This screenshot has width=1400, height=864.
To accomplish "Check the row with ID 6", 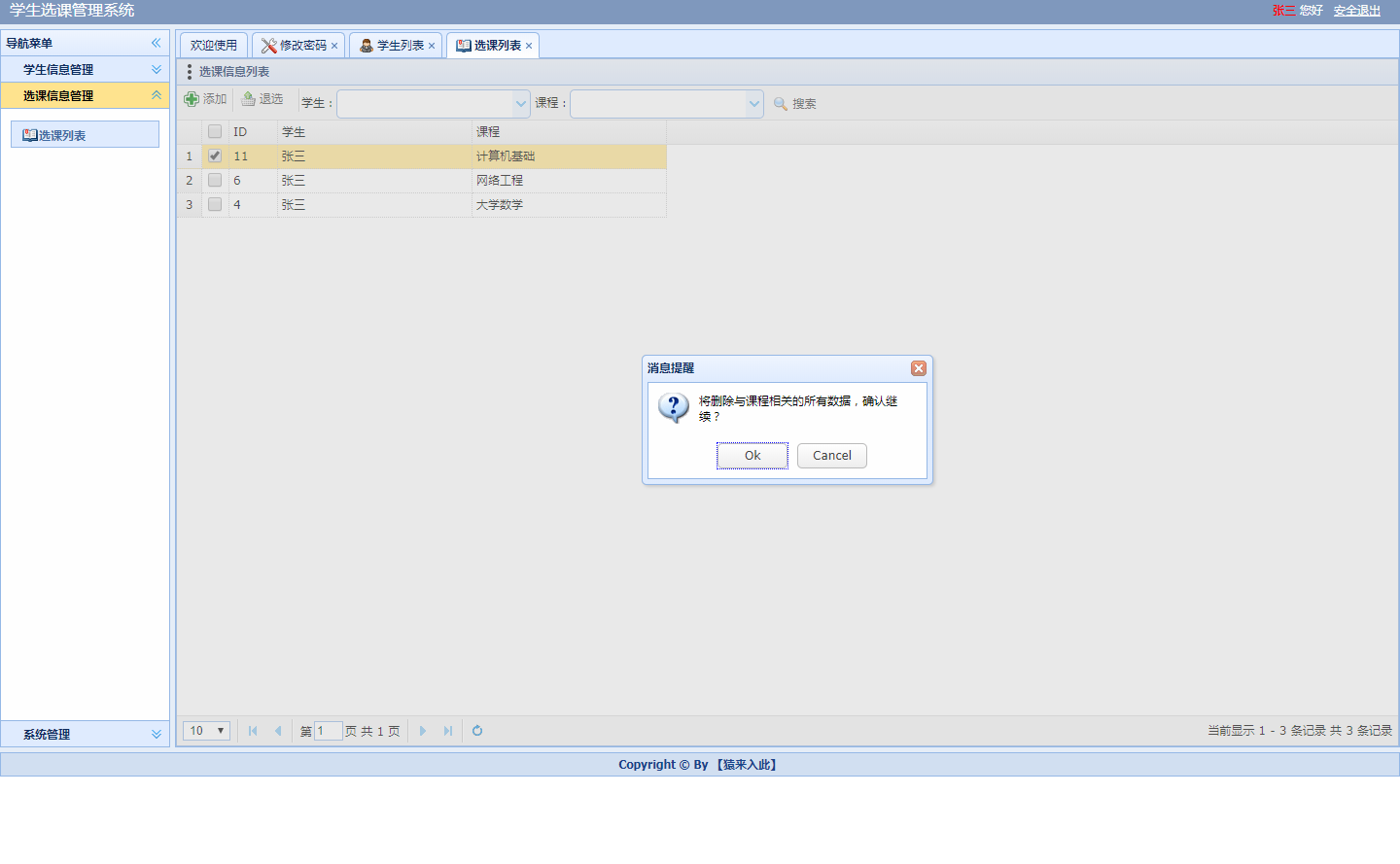I will click(x=215, y=180).
